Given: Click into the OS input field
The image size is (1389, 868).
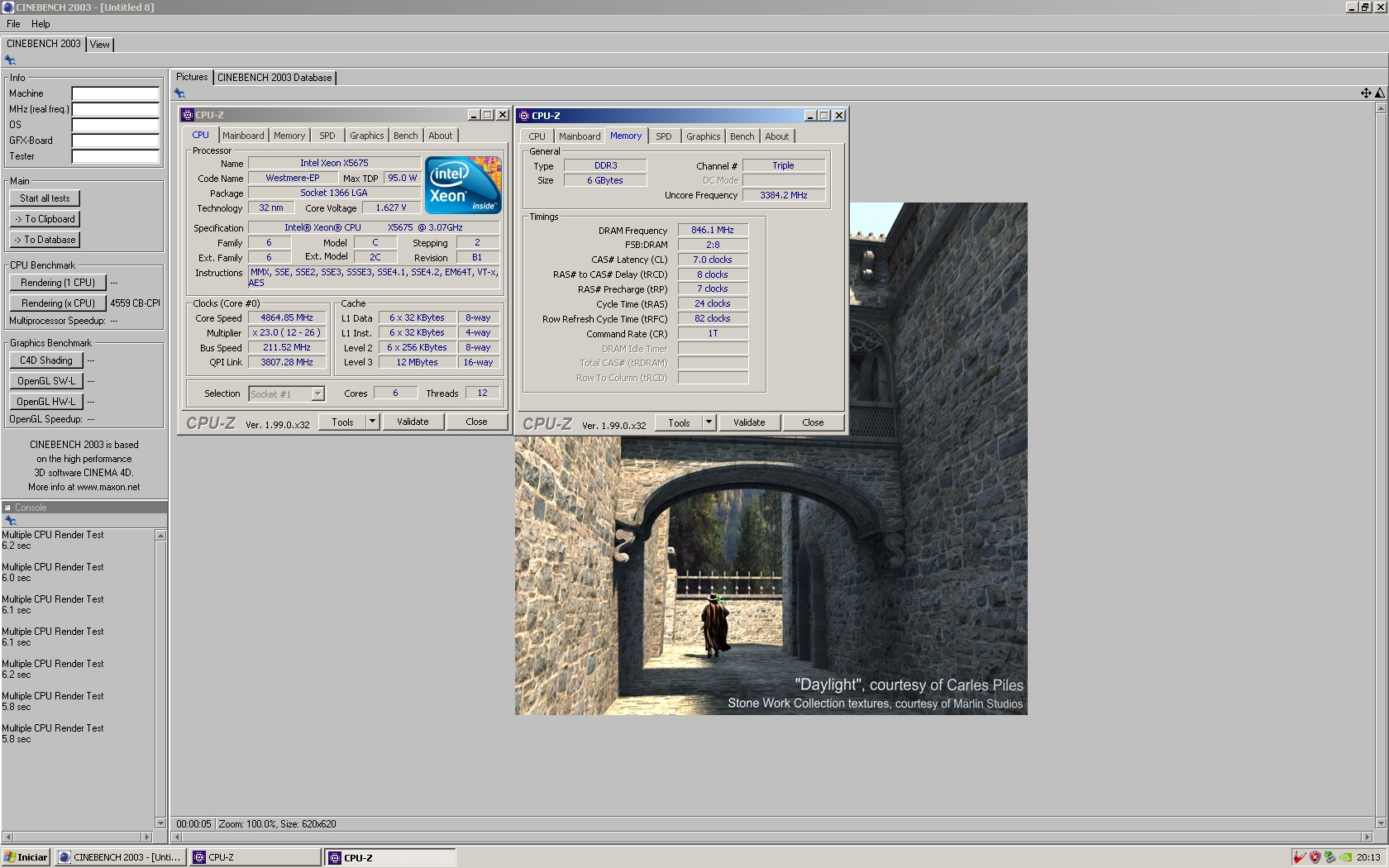Looking at the screenshot, I should click(x=116, y=125).
